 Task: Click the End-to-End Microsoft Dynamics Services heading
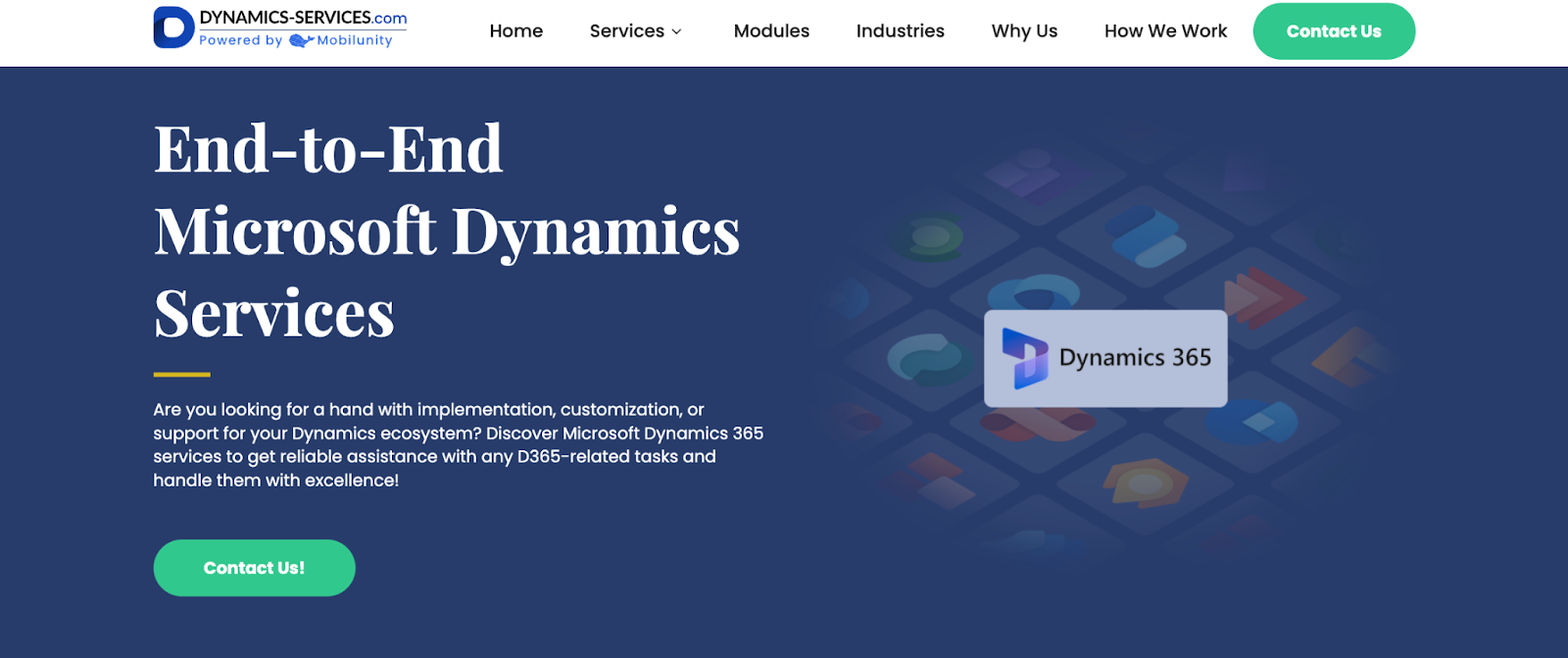point(447,231)
